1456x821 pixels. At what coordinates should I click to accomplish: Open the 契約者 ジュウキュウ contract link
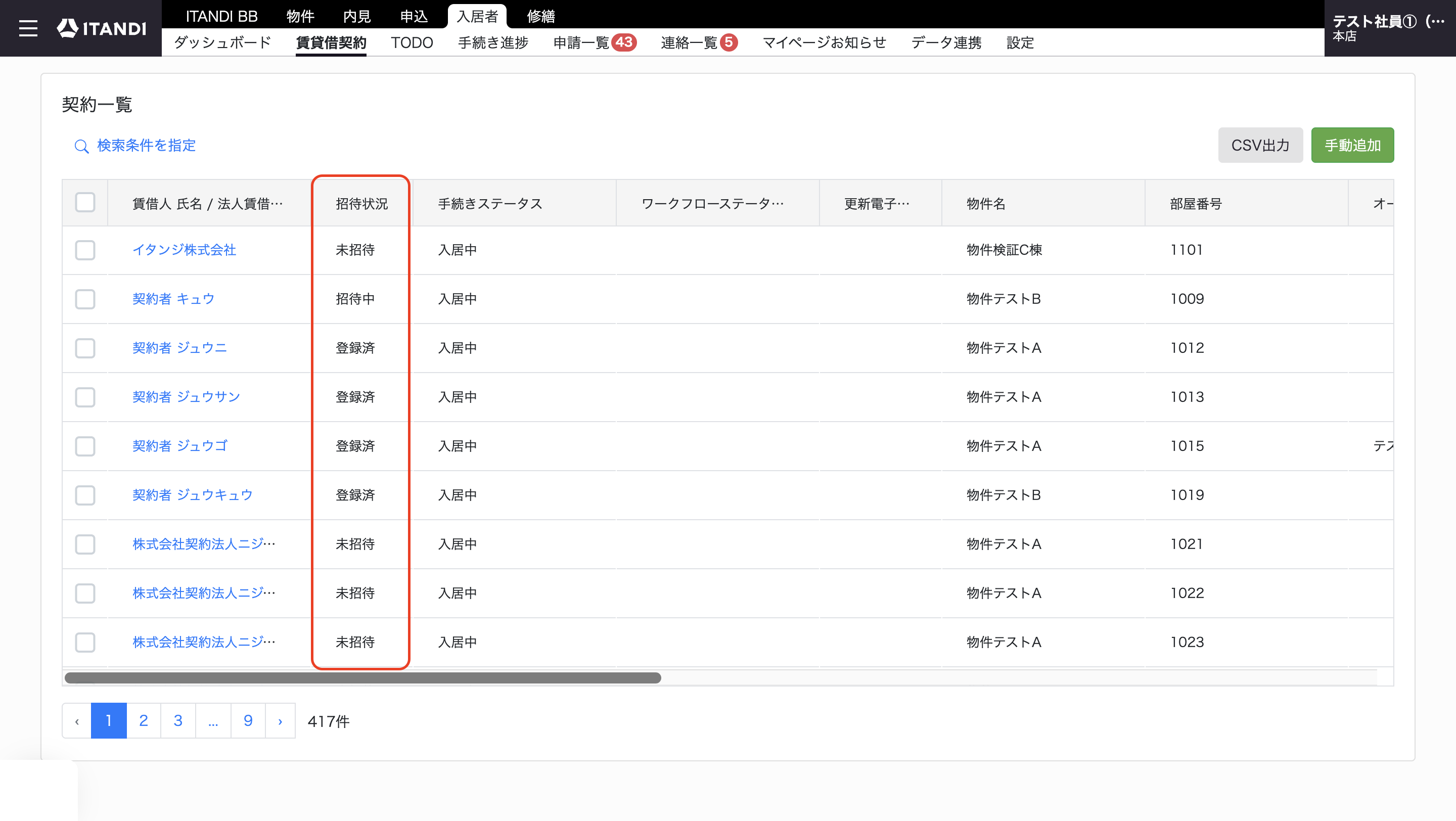[192, 495]
